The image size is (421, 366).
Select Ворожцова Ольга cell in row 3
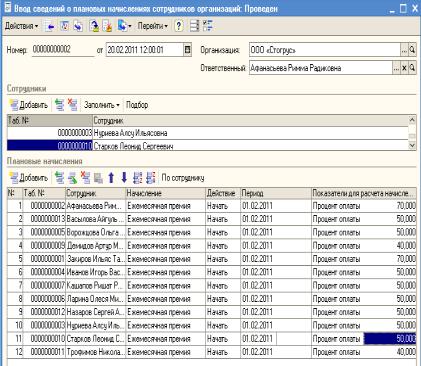click(x=95, y=233)
